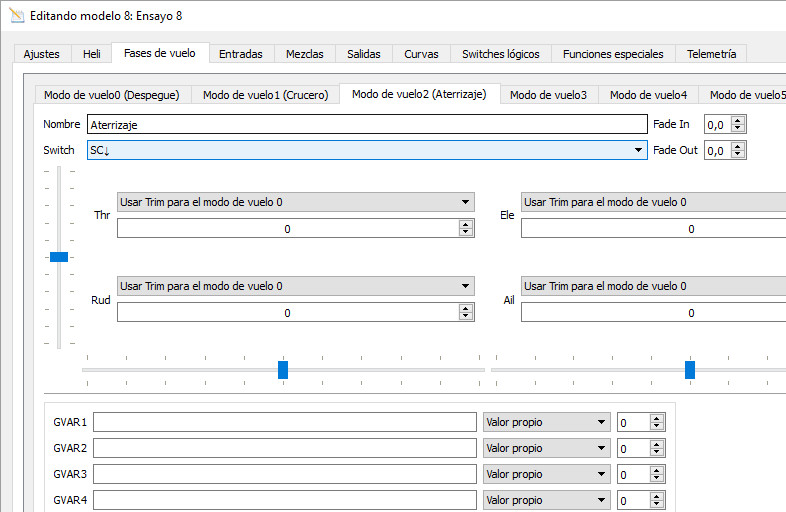Screen dimensions: 786x512
Task: Switch to the Entradas tab
Action: (240, 54)
